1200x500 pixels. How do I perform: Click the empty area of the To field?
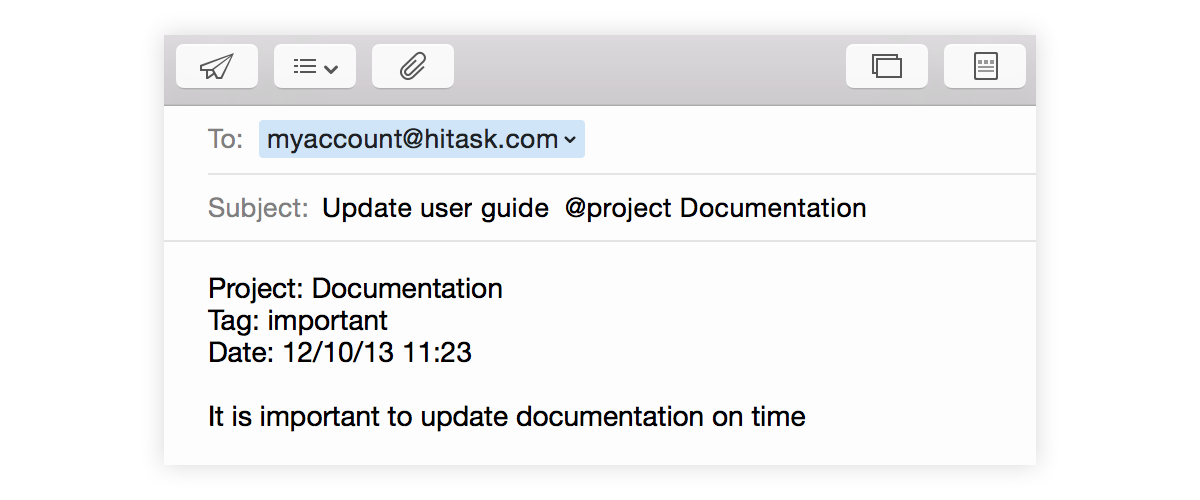[x=800, y=140]
